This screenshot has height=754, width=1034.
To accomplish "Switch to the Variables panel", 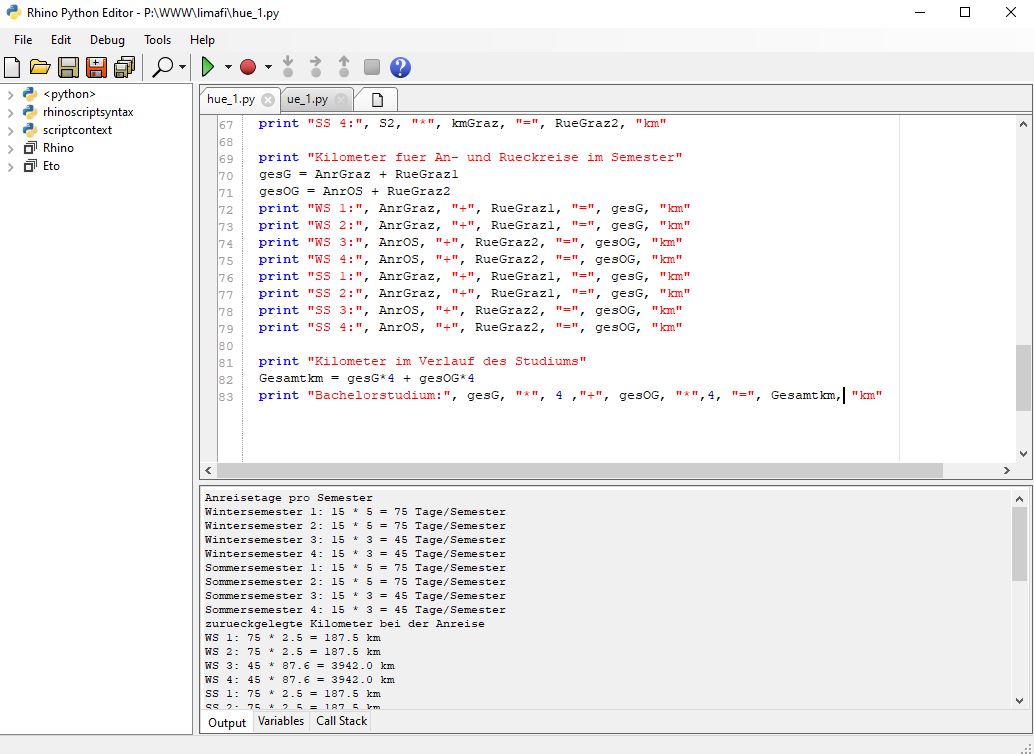I will pos(280,721).
